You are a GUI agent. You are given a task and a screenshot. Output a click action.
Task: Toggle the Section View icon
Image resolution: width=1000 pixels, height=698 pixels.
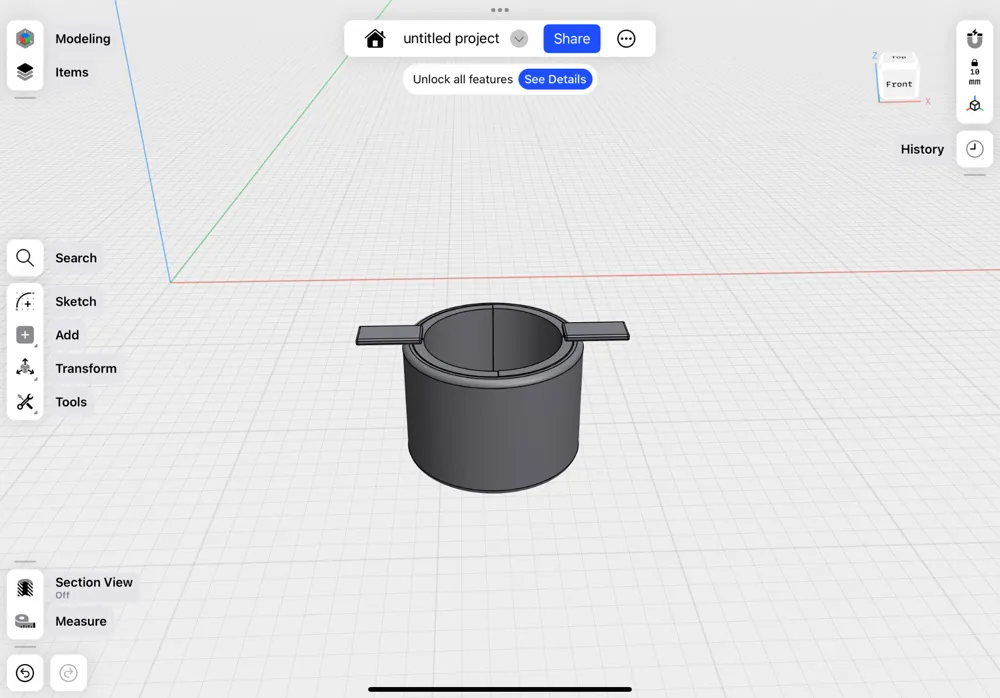pos(25,588)
